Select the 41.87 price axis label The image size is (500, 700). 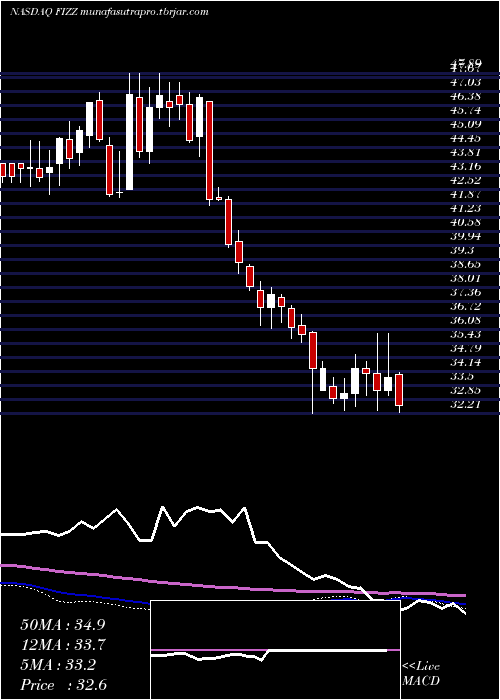(x=465, y=194)
